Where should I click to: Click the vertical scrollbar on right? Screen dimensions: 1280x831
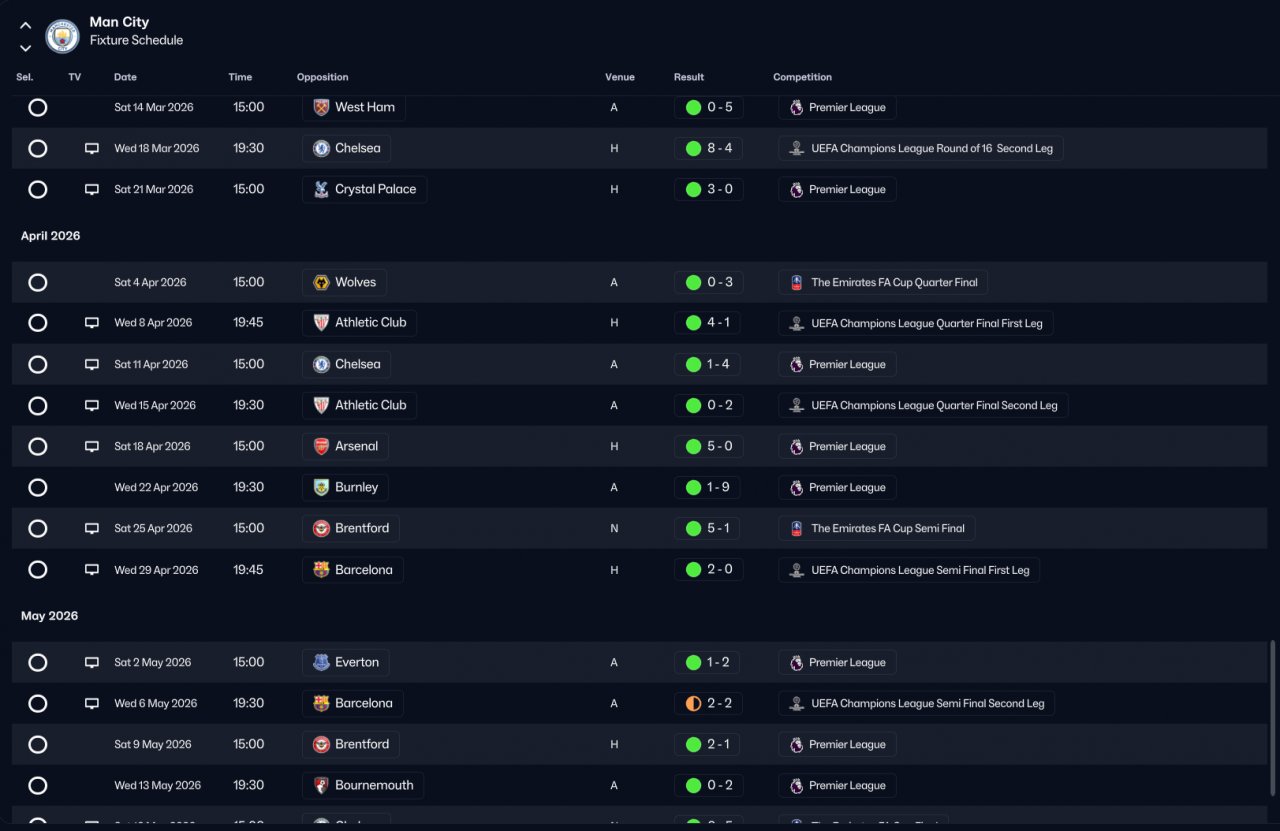(x=1272, y=732)
